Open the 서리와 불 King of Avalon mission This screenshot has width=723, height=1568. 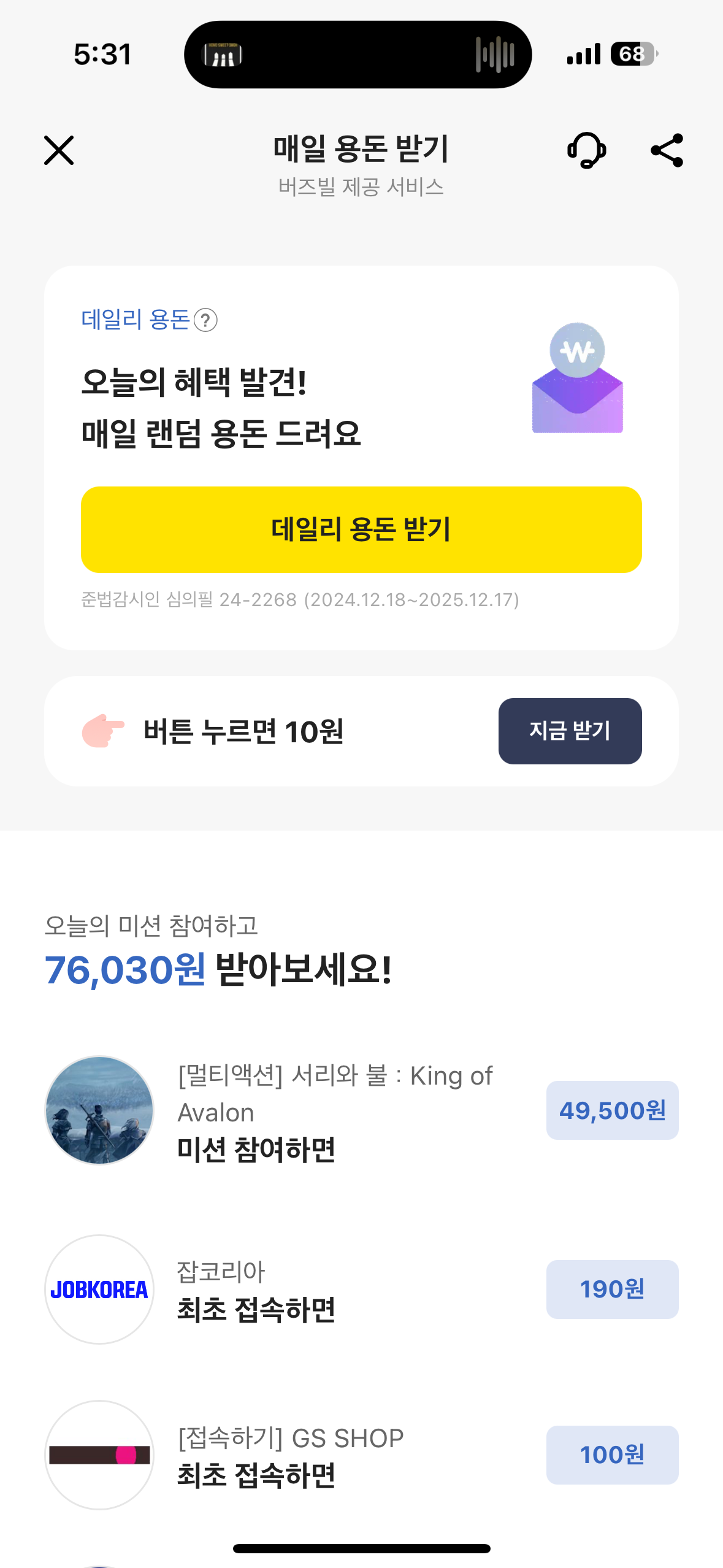tap(335, 1112)
